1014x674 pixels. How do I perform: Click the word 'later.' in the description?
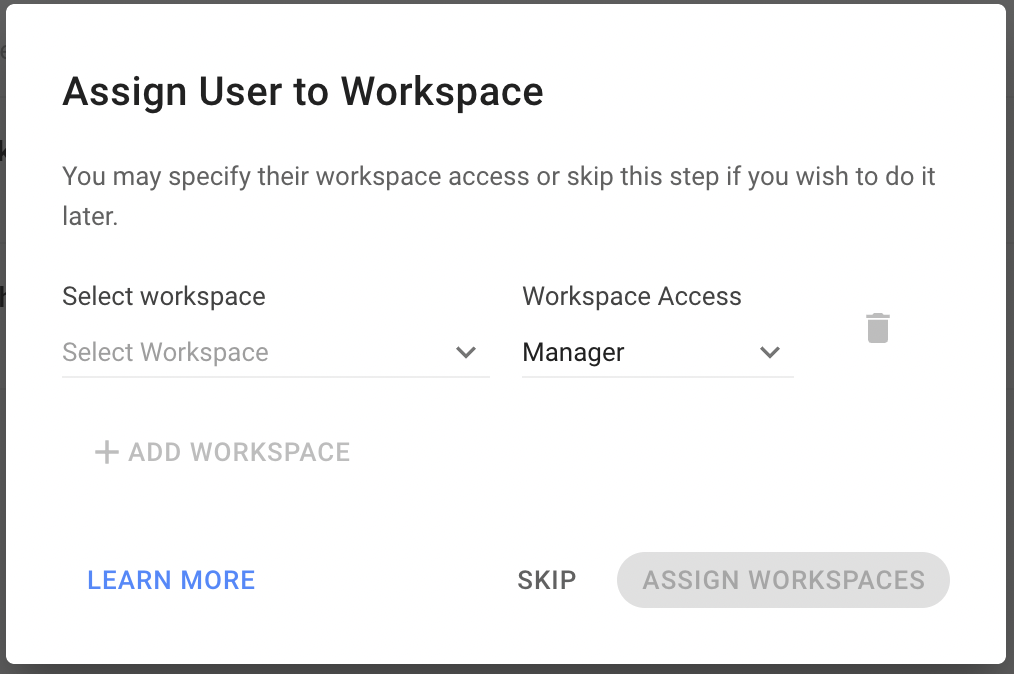[x=90, y=217]
